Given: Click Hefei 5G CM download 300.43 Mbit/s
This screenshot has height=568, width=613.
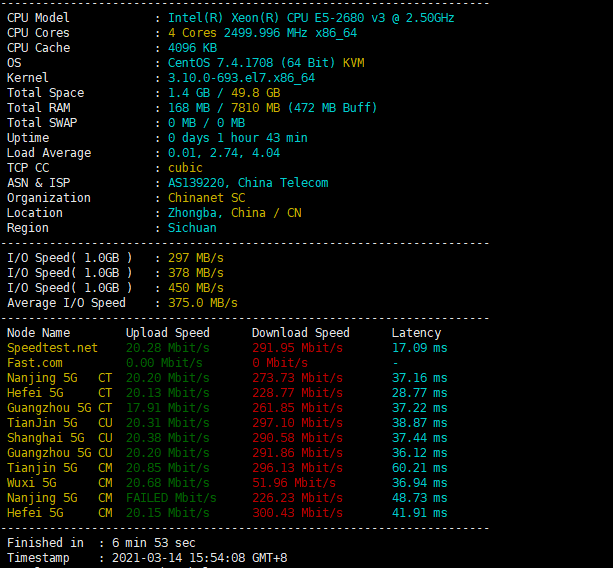Looking at the screenshot, I should 298,513.
